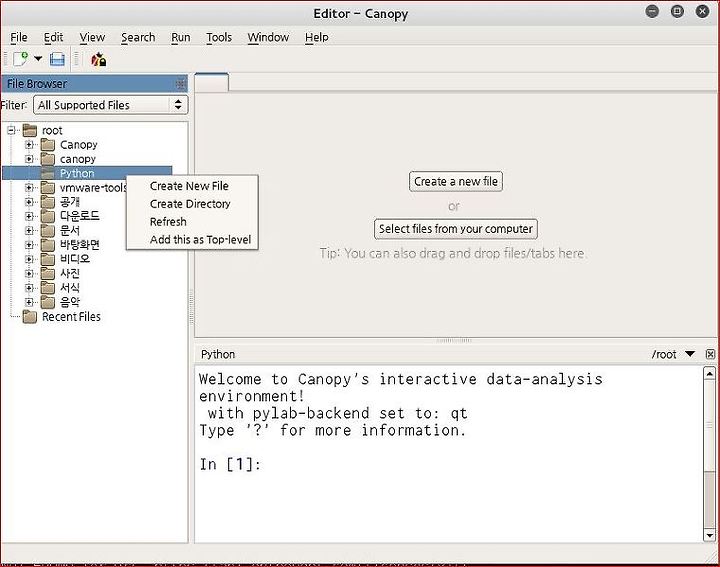Open the Tools menu
This screenshot has height=567, width=720.
tap(219, 37)
